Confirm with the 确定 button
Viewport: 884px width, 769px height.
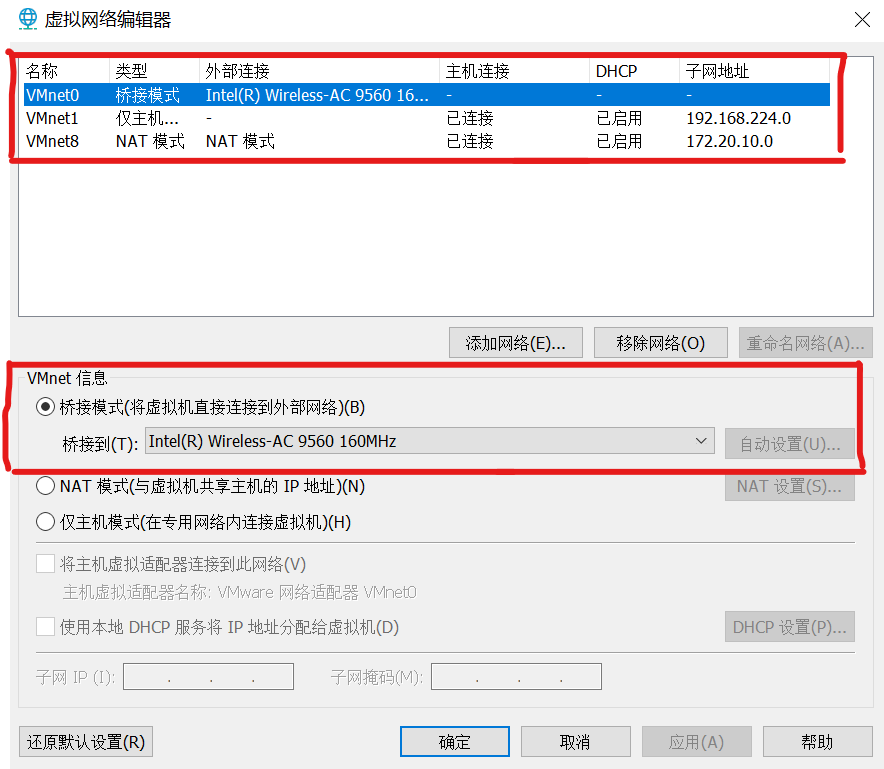[454, 742]
